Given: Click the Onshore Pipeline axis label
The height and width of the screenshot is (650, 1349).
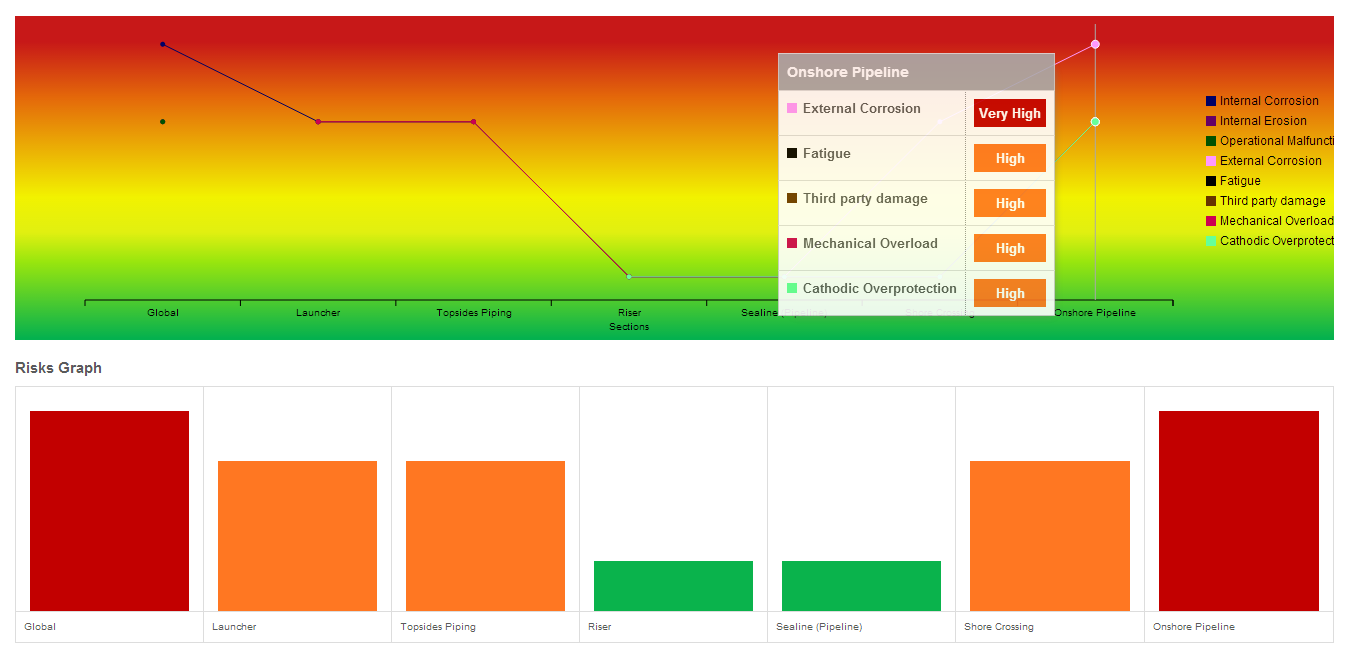Looking at the screenshot, I should pos(1095,313).
